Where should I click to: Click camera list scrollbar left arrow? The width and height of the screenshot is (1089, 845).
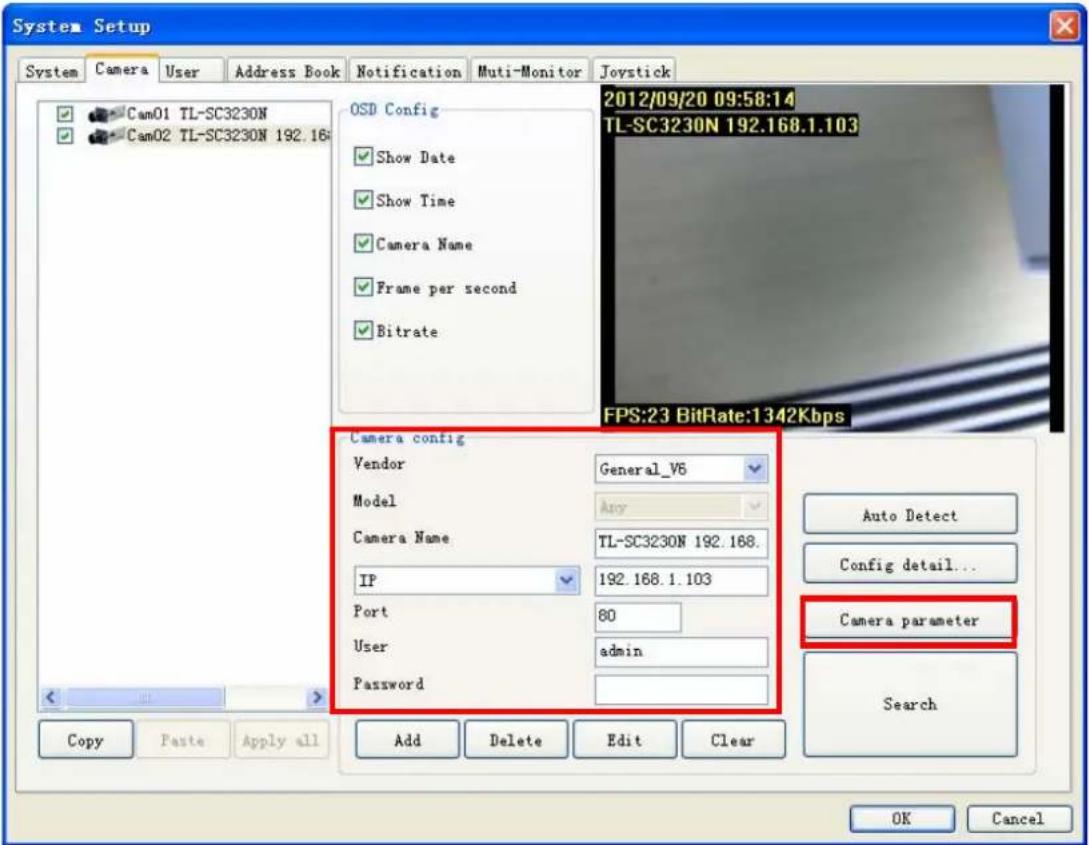click(x=51, y=697)
